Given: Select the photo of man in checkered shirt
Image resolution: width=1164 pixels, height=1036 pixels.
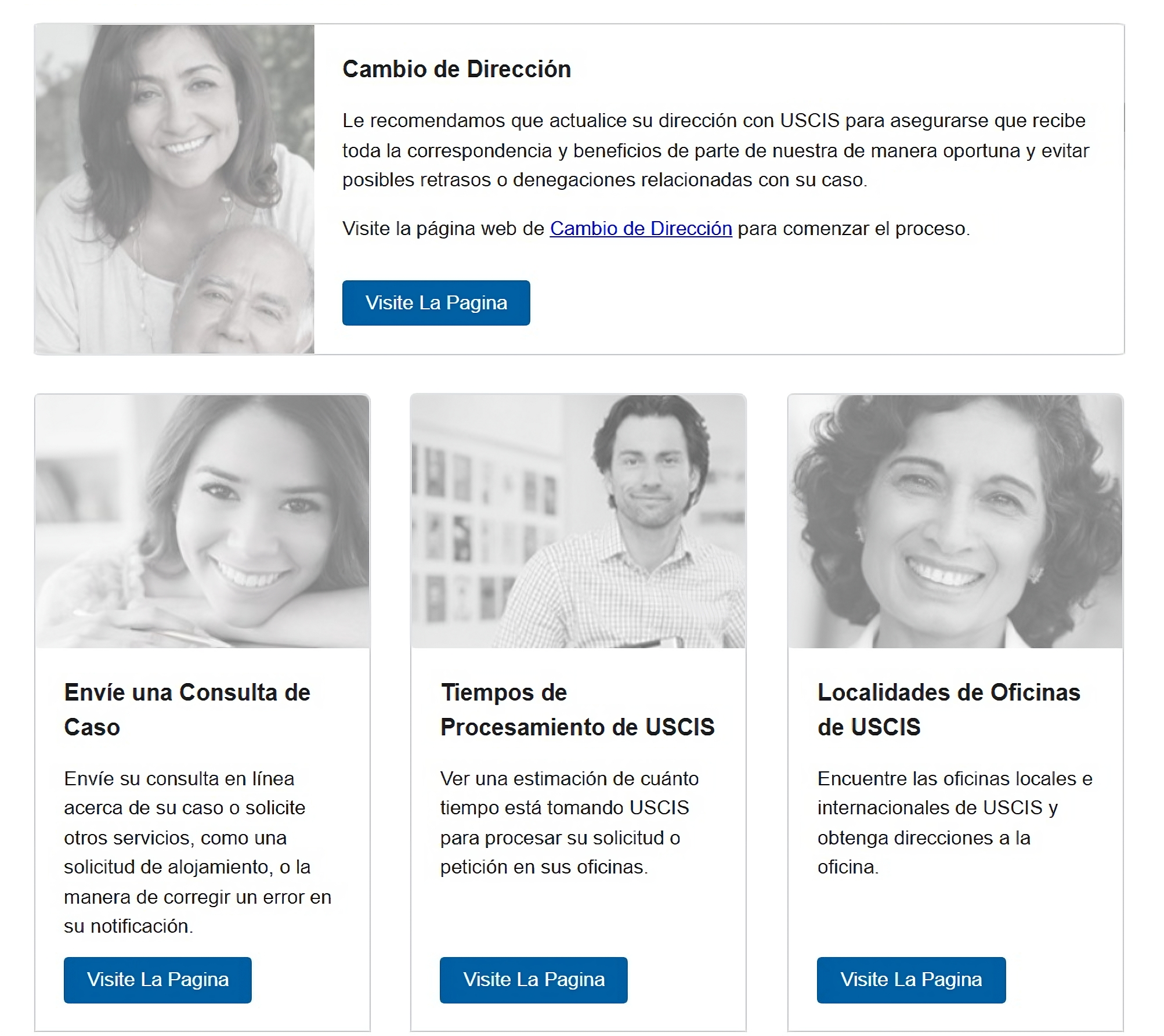Looking at the screenshot, I should [578, 521].
